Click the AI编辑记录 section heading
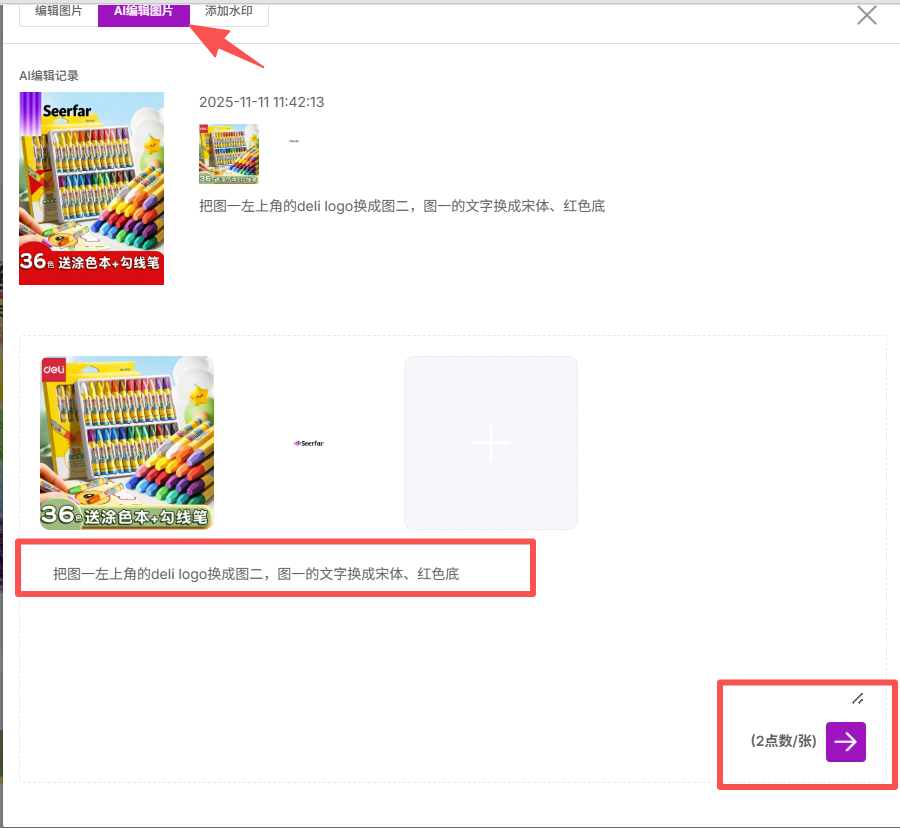This screenshot has height=828, width=900. (48, 76)
